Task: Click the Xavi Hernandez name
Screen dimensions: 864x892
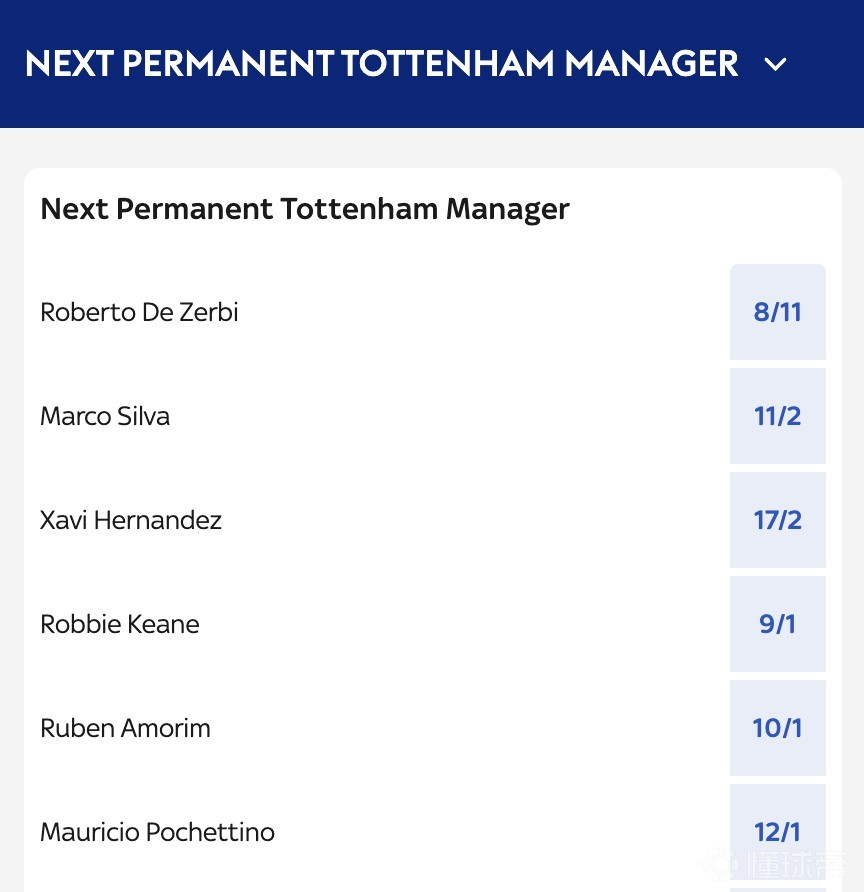Action: click(x=131, y=520)
